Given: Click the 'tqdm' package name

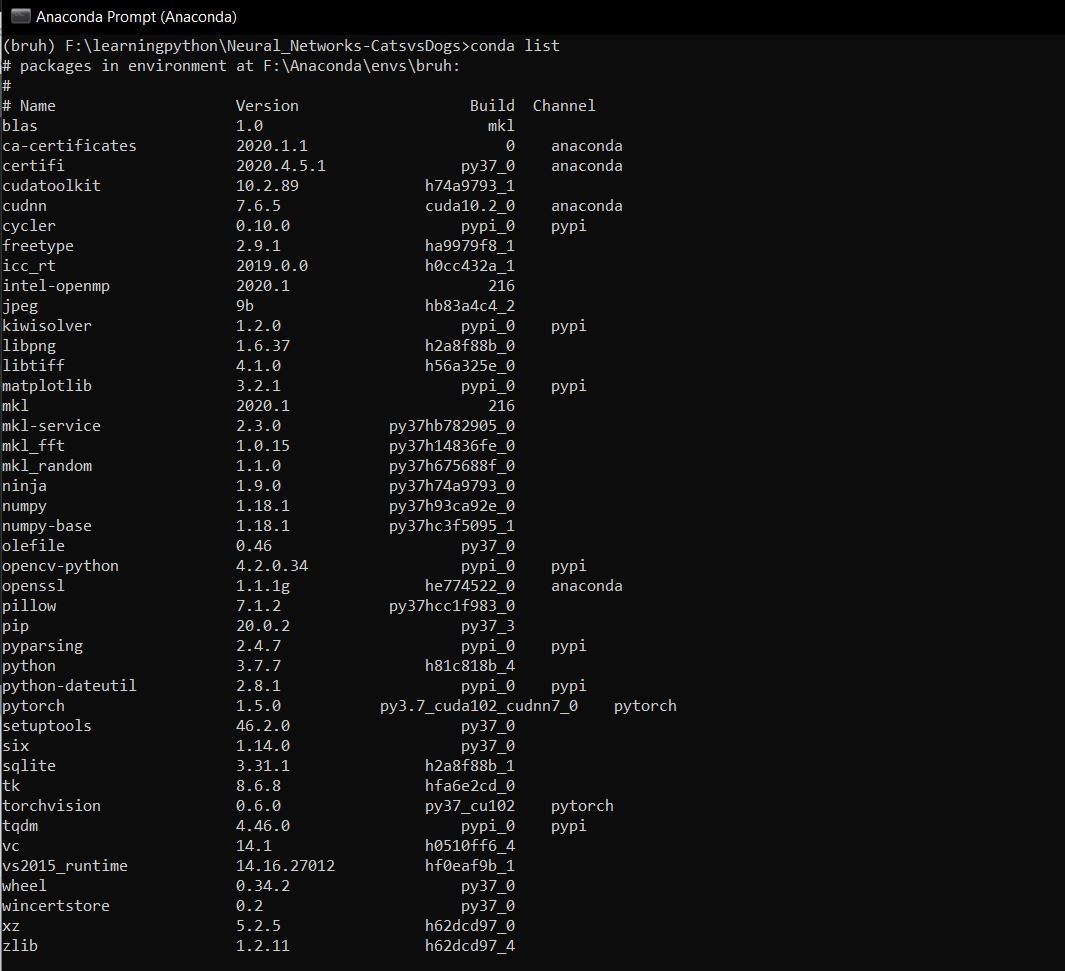Looking at the screenshot, I should (x=20, y=826).
